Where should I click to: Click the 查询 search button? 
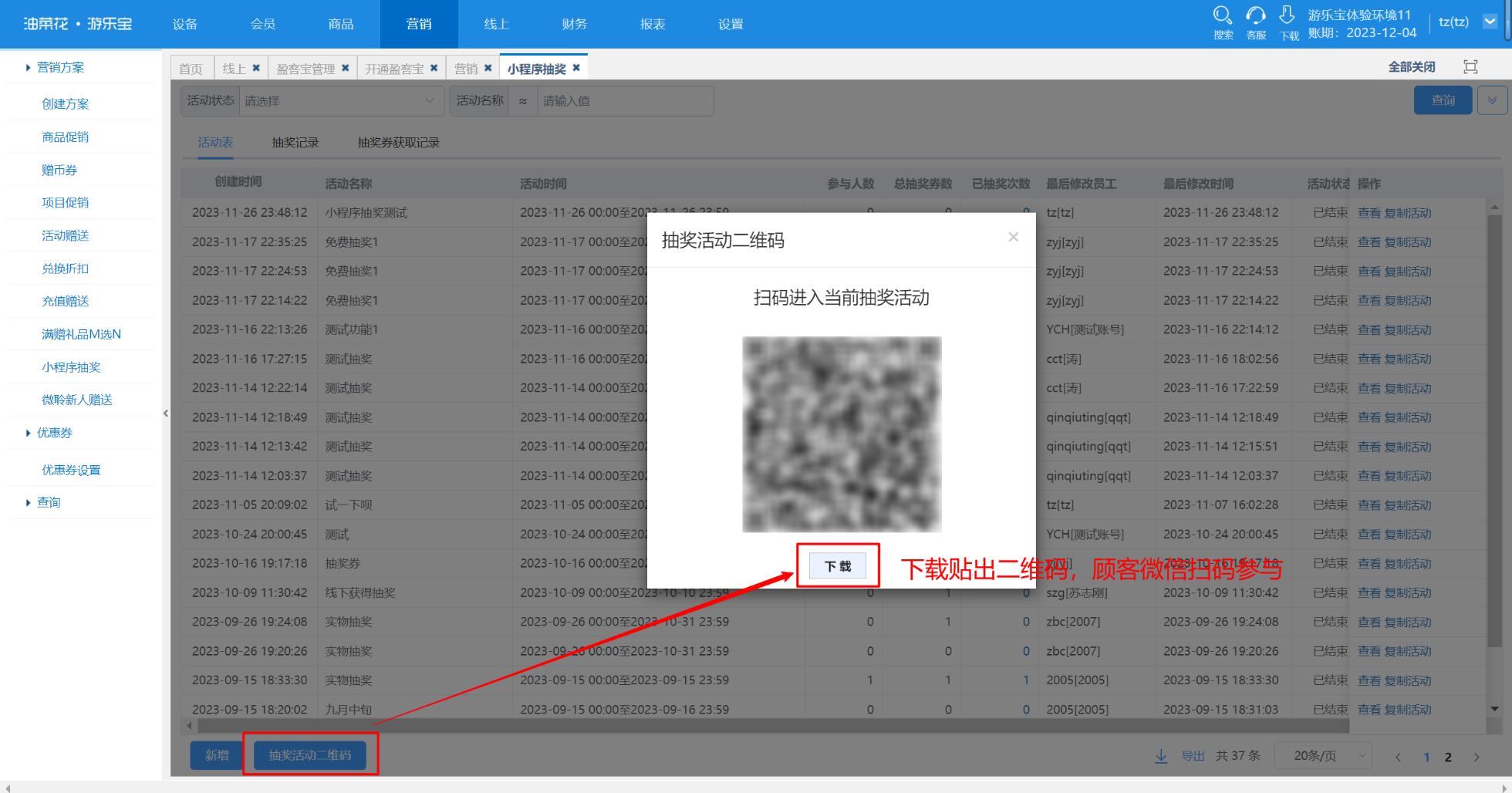click(1443, 100)
